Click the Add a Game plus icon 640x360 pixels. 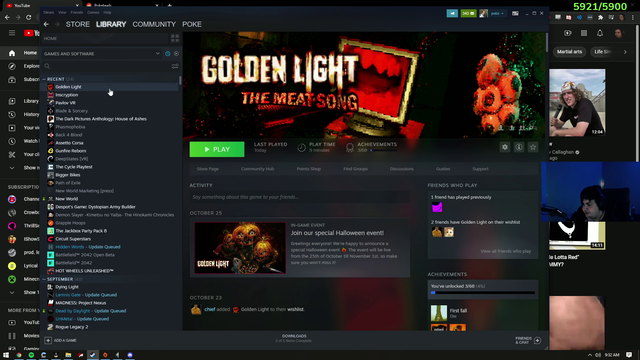48,340
